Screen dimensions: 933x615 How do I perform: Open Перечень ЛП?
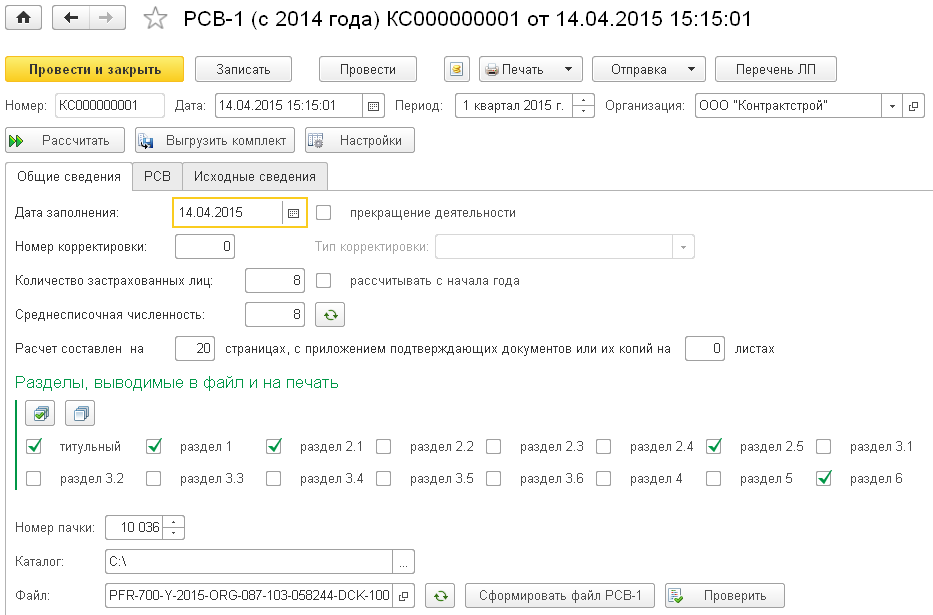(x=776, y=69)
